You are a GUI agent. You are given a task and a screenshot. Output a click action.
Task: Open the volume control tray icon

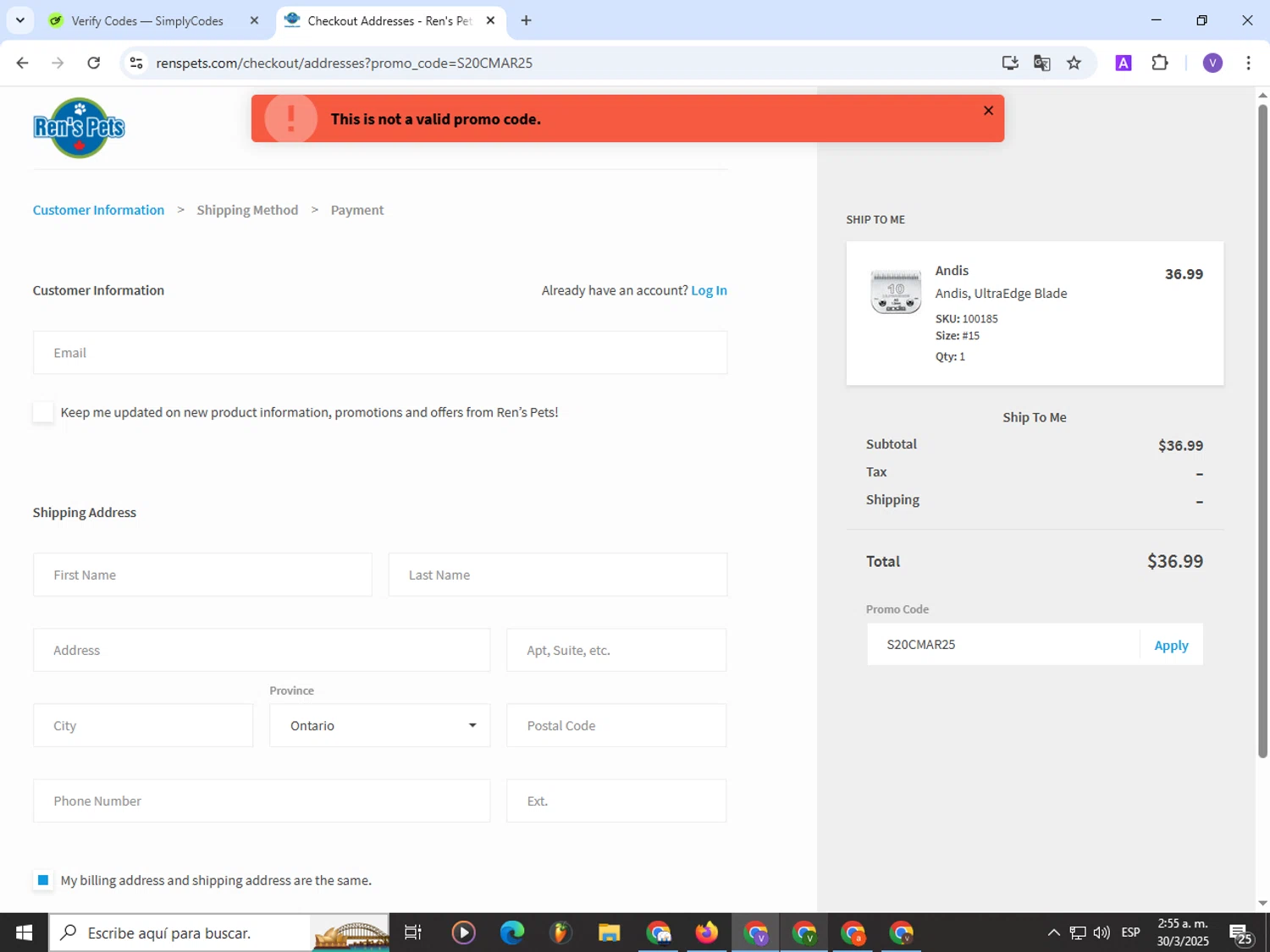click(x=1102, y=933)
